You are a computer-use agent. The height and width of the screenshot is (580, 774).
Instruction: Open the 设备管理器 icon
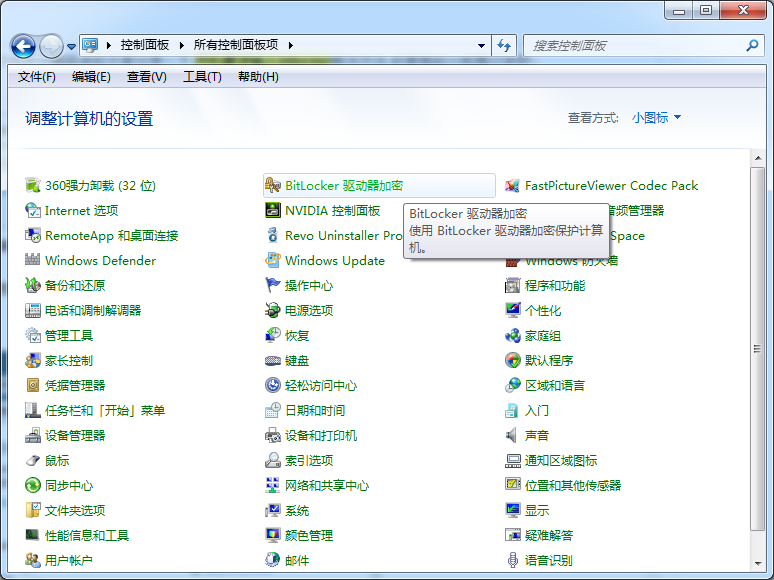33,436
